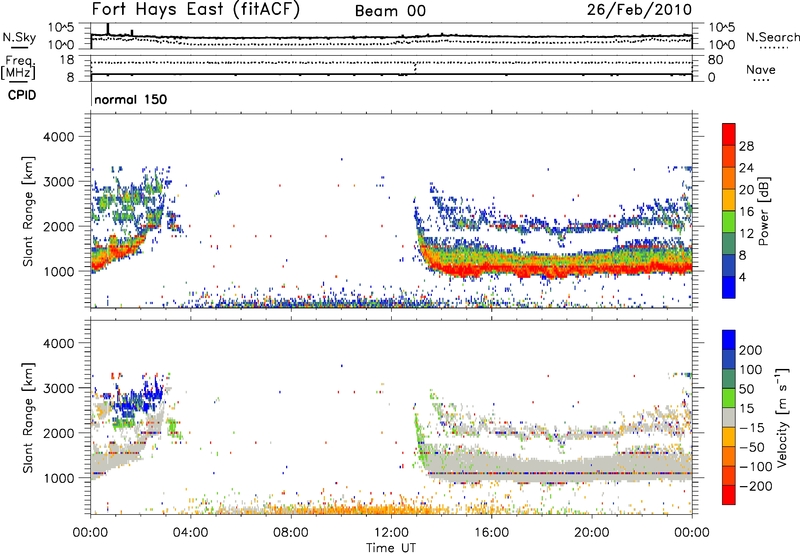Click the '04:00' time axis tick label
This screenshot has height=554, width=800.
(190, 533)
